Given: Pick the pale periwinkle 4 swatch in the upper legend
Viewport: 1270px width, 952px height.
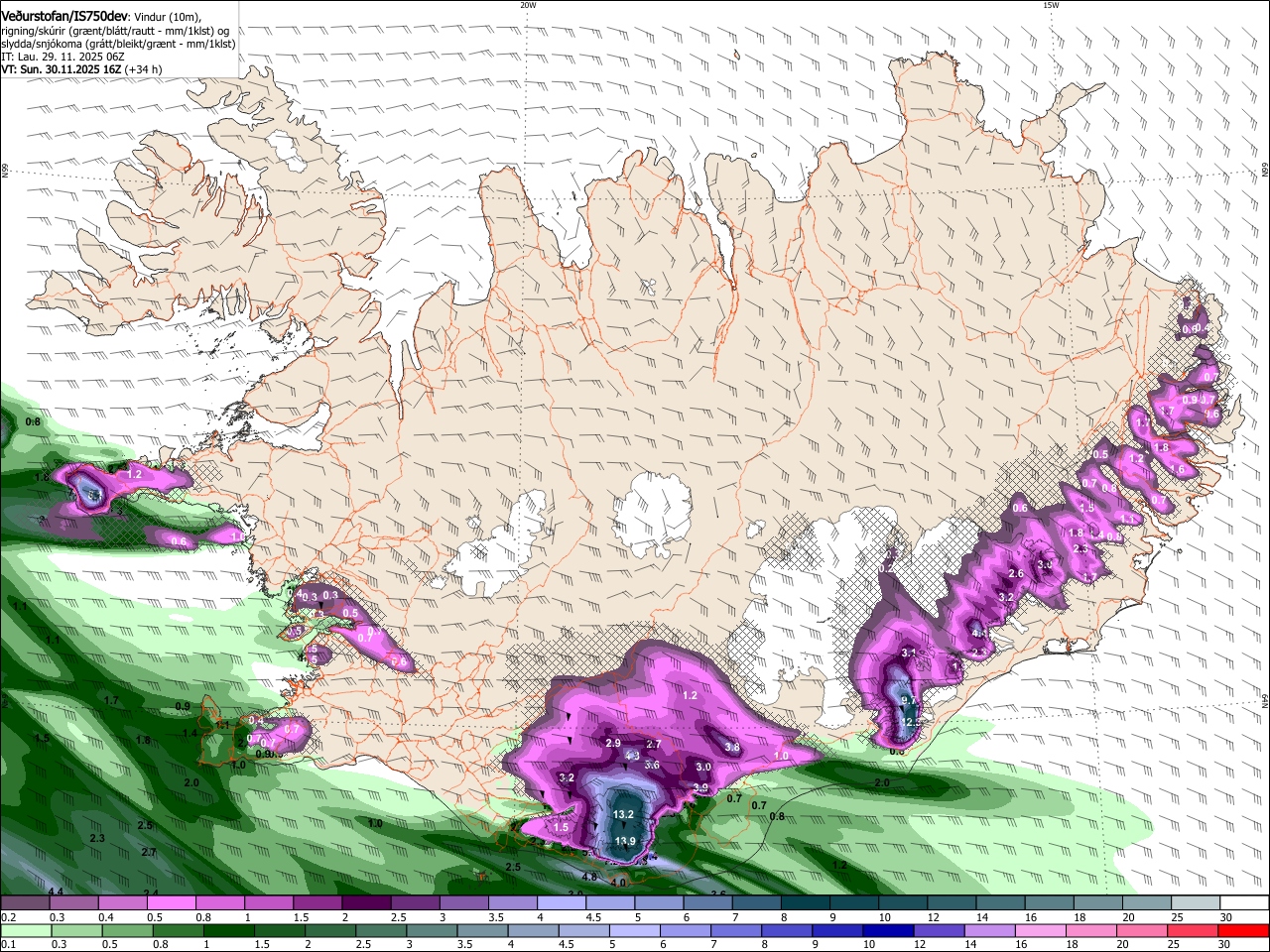Looking at the screenshot, I should coord(562,903).
